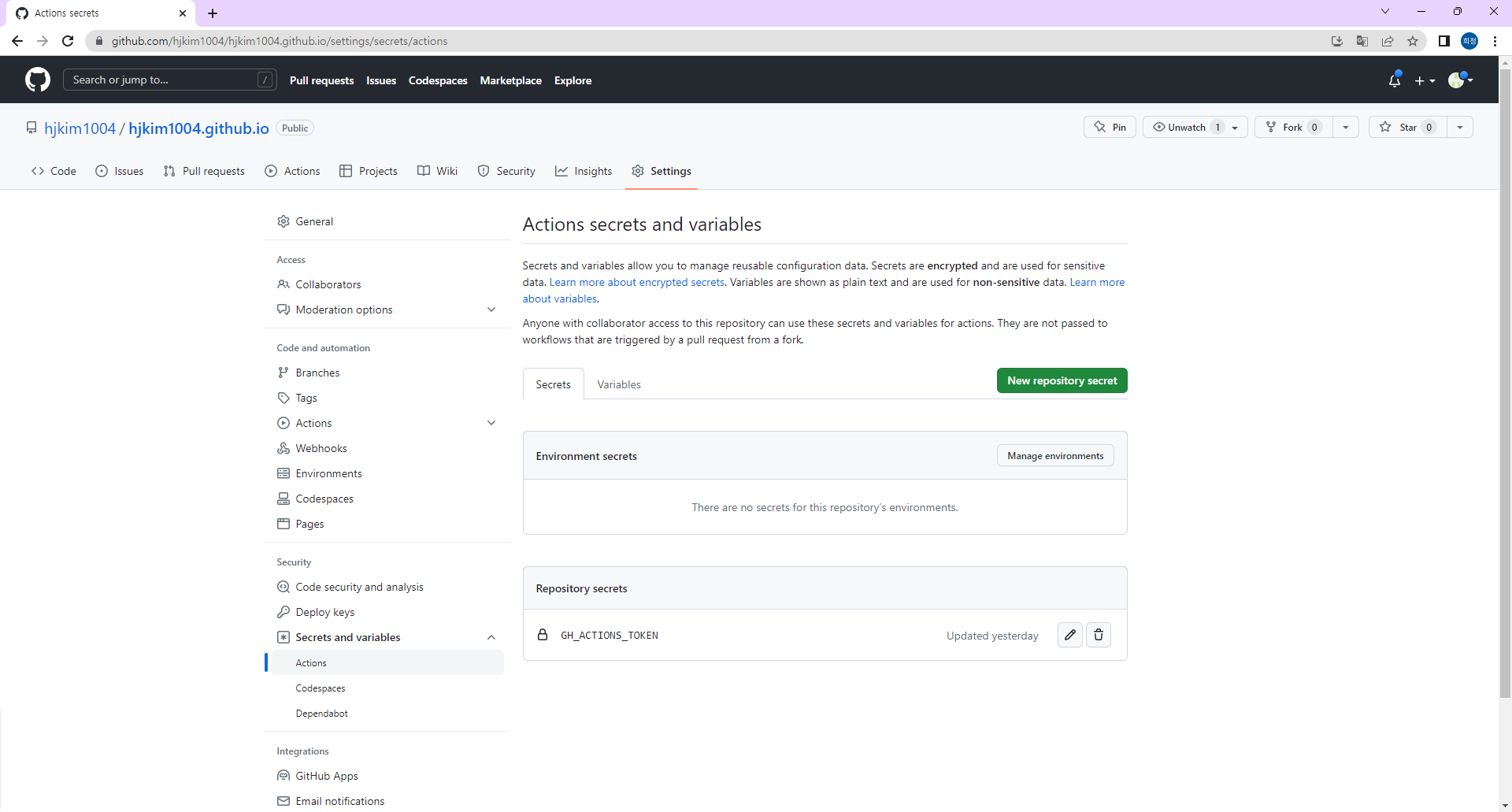Switch to the Variables tab
This screenshot has width=1512, height=812.
coord(619,384)
